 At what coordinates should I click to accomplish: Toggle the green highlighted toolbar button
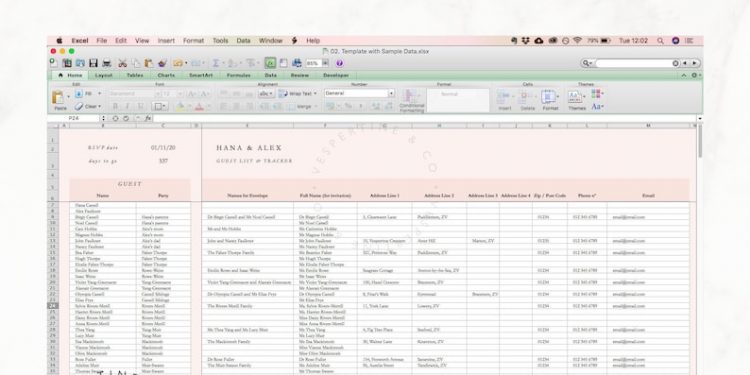click(x=270, y=63)
